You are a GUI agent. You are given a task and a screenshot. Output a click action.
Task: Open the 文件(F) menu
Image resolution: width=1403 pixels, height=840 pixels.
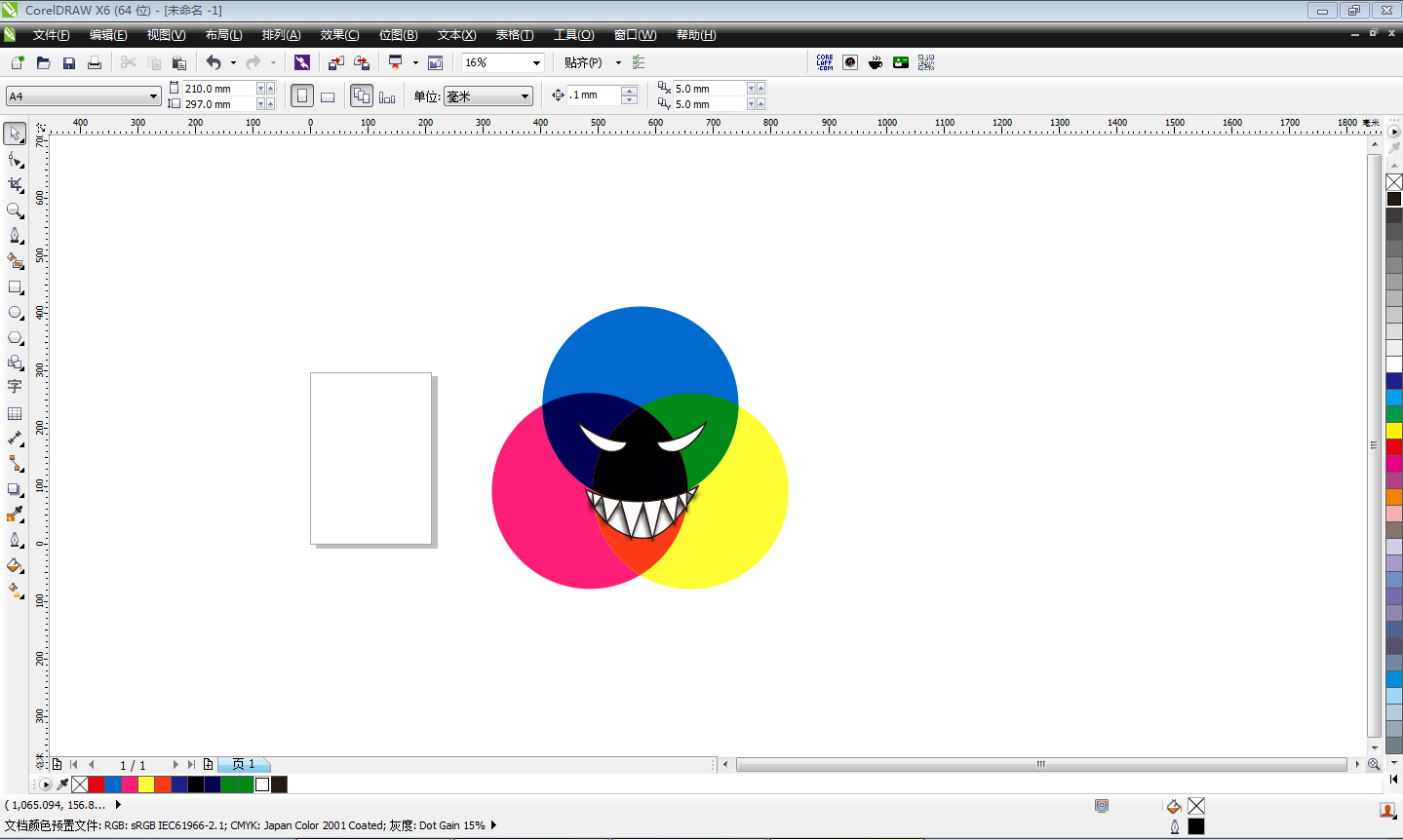pos(51,35)
